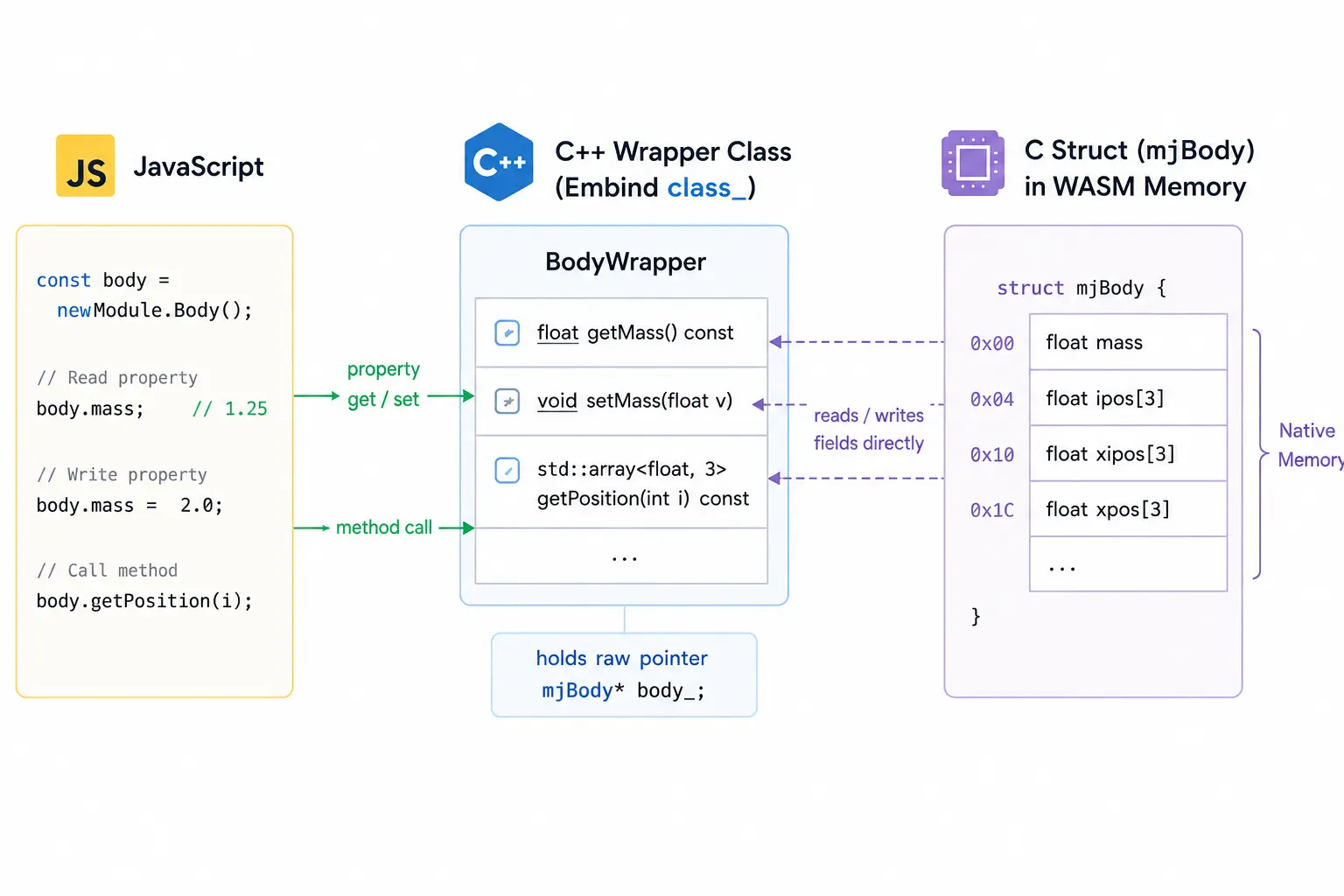Click the 'in WASM Memory' subtitle
The height and width of the screenshot is (896, 1344).
pyautogui.click(x=1135, y=186)
